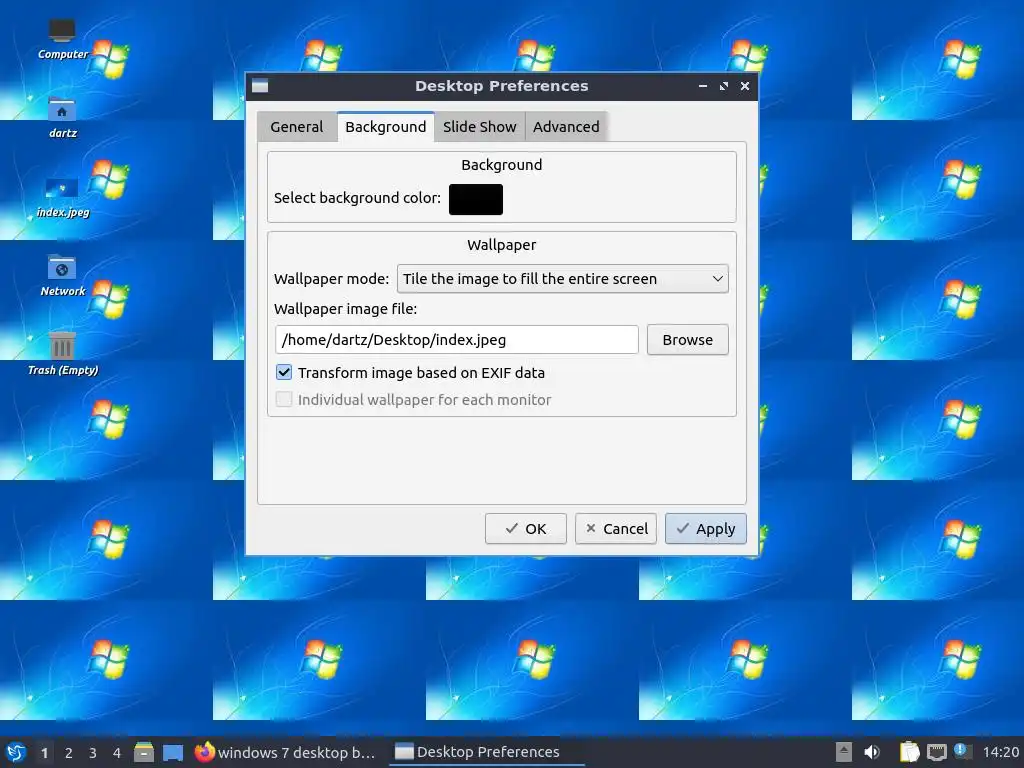Open the volume control tray icon

pyautogui.click(x=872, y=752)
